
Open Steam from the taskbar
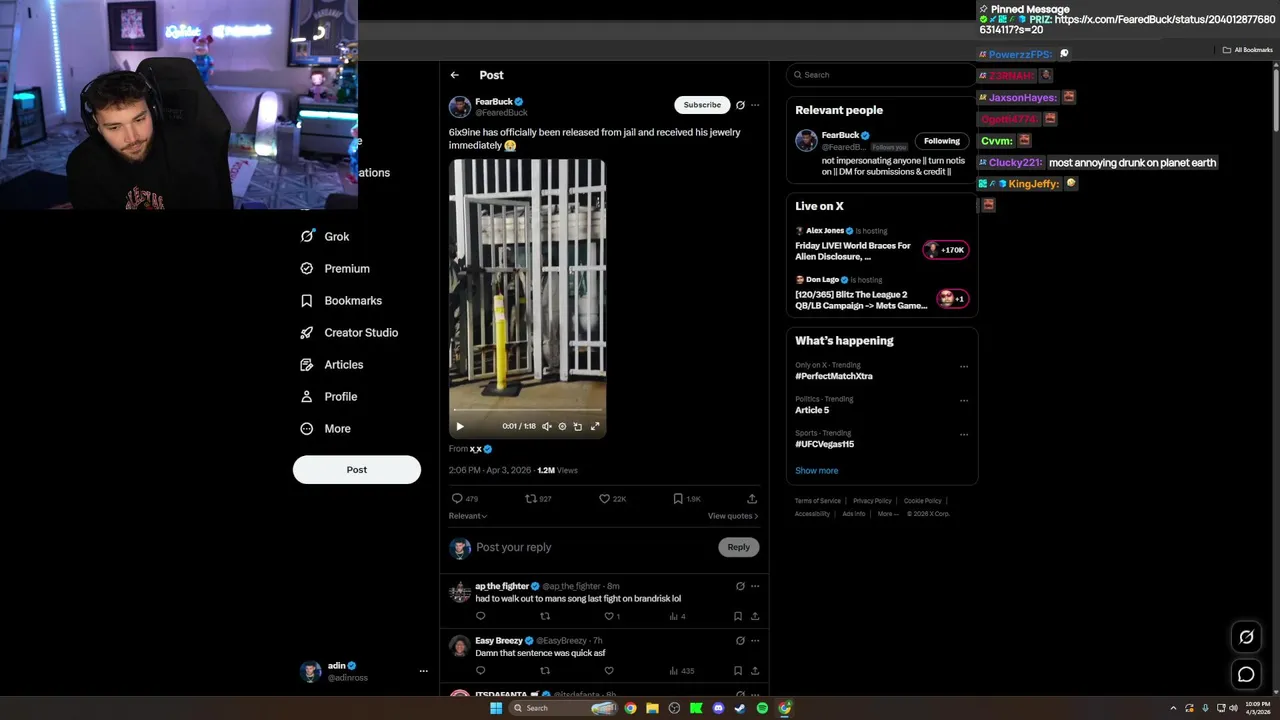coord(740,708)
